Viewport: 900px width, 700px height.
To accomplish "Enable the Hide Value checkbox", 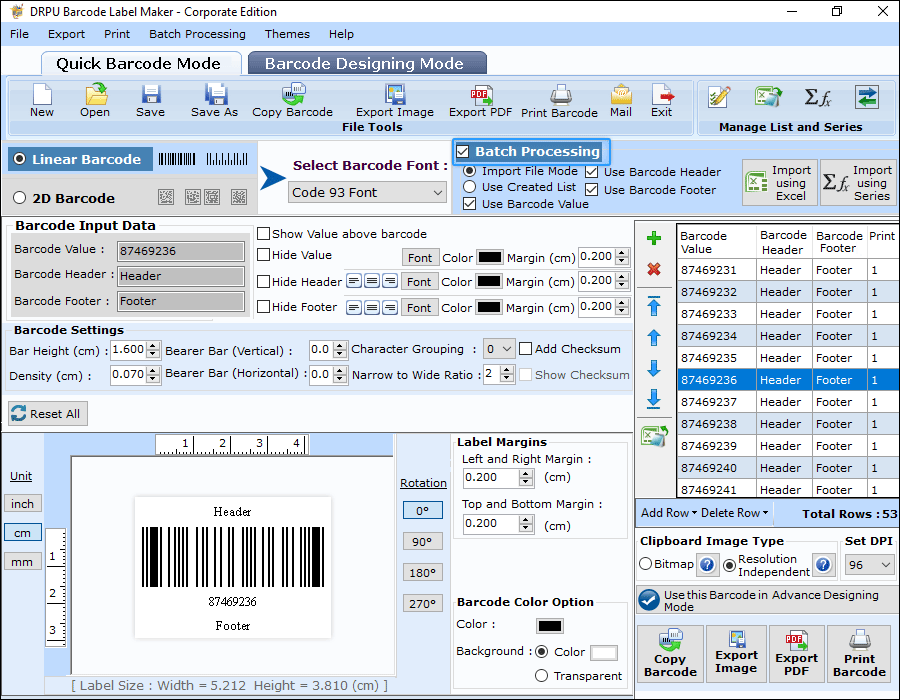I will pos(263,255).
